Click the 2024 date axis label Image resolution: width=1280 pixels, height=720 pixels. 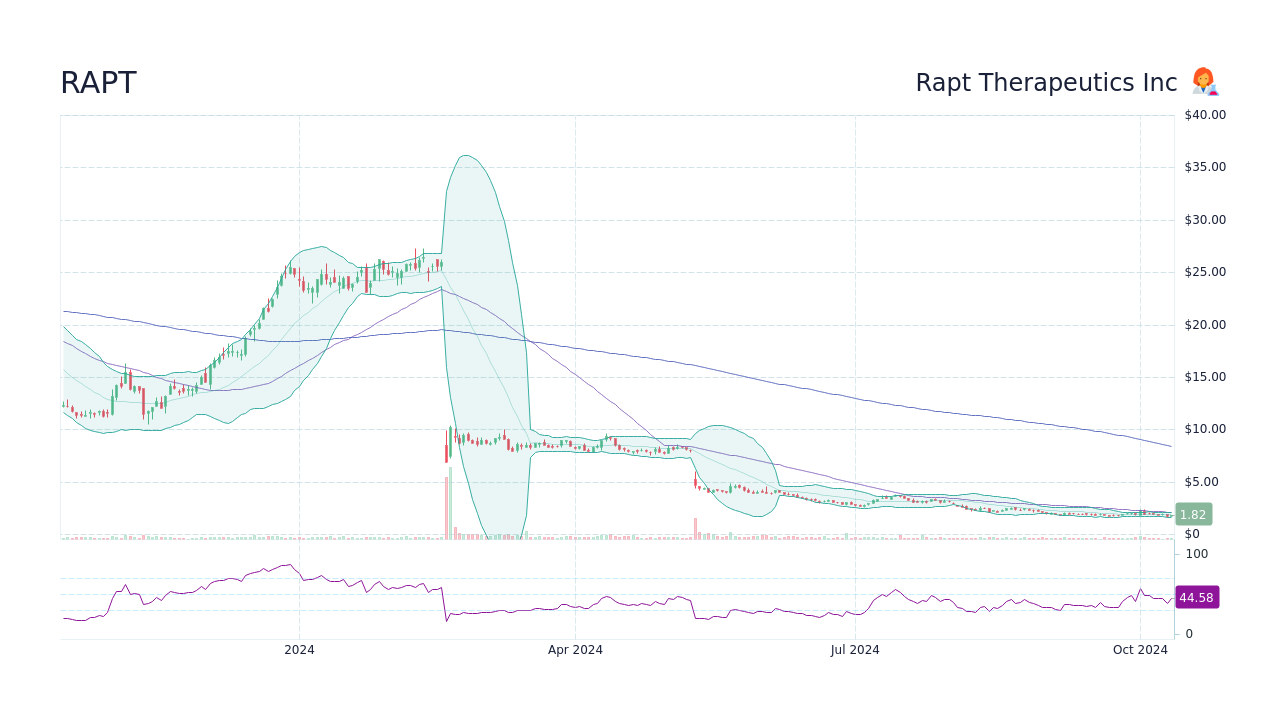click(x=299, y=650)
